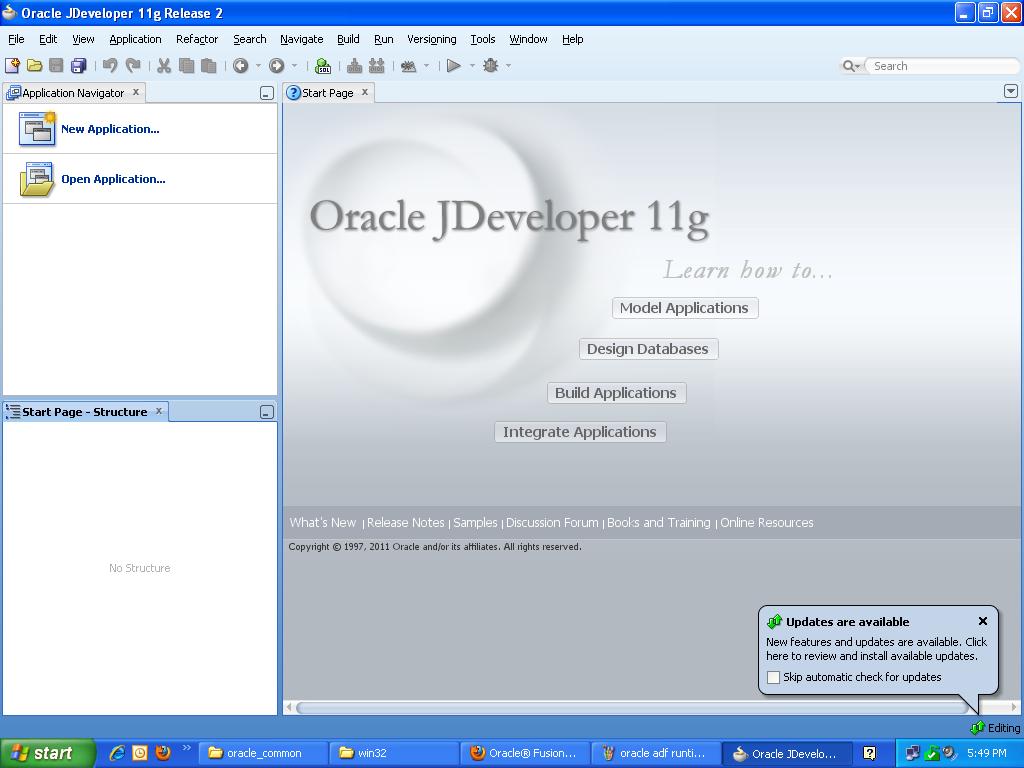1024x768 pixels.
Task: Expand the Back history dropdown arrow
Action: [258, 65]
